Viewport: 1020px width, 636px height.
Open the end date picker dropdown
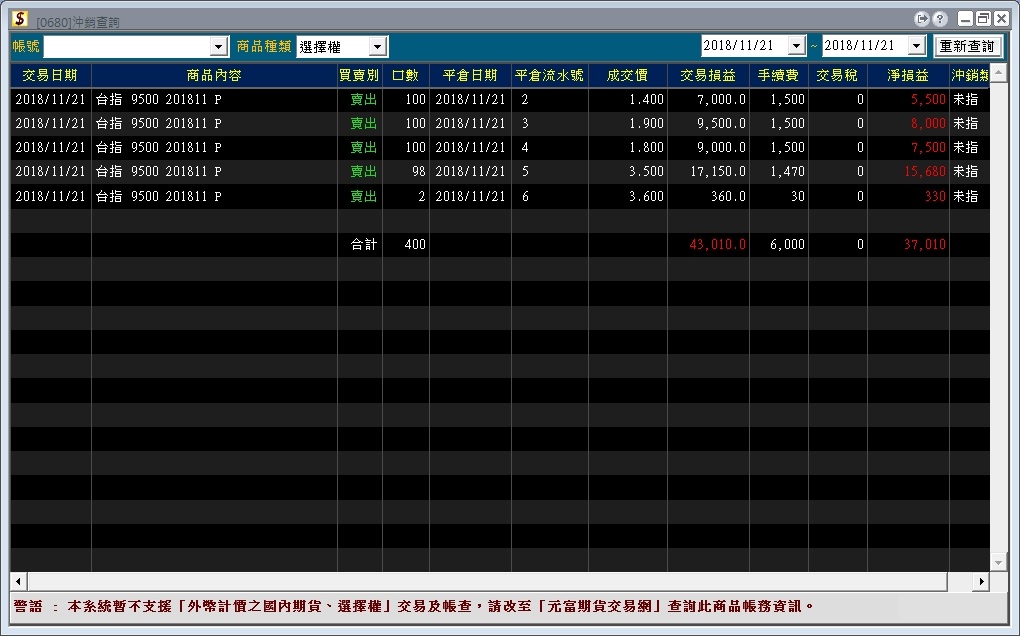coord(916,46)
